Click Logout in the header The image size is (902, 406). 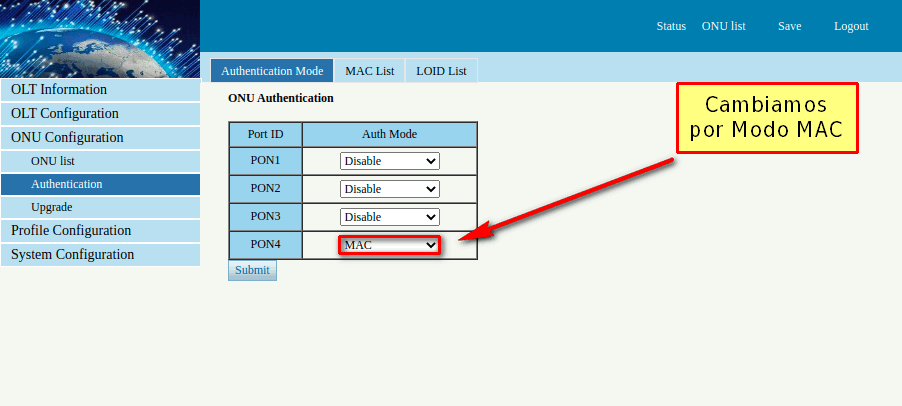coord(851,26)
